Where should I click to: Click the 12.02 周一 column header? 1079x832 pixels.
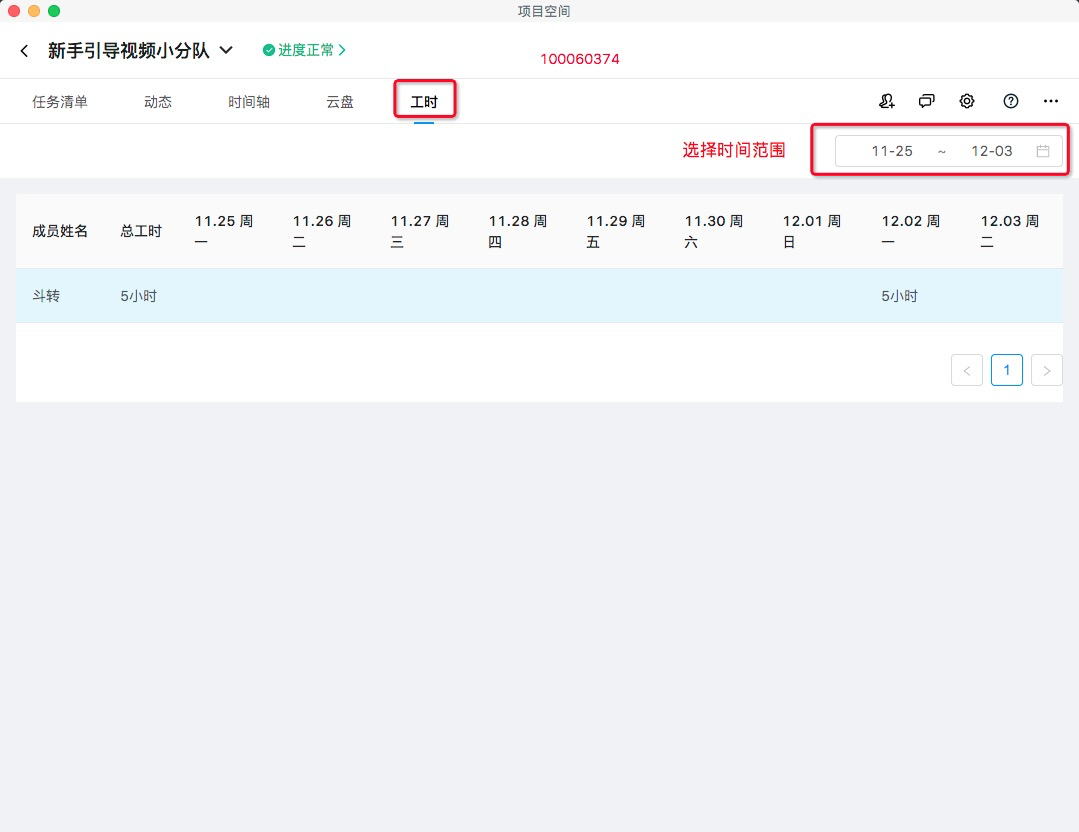point(910,231)
